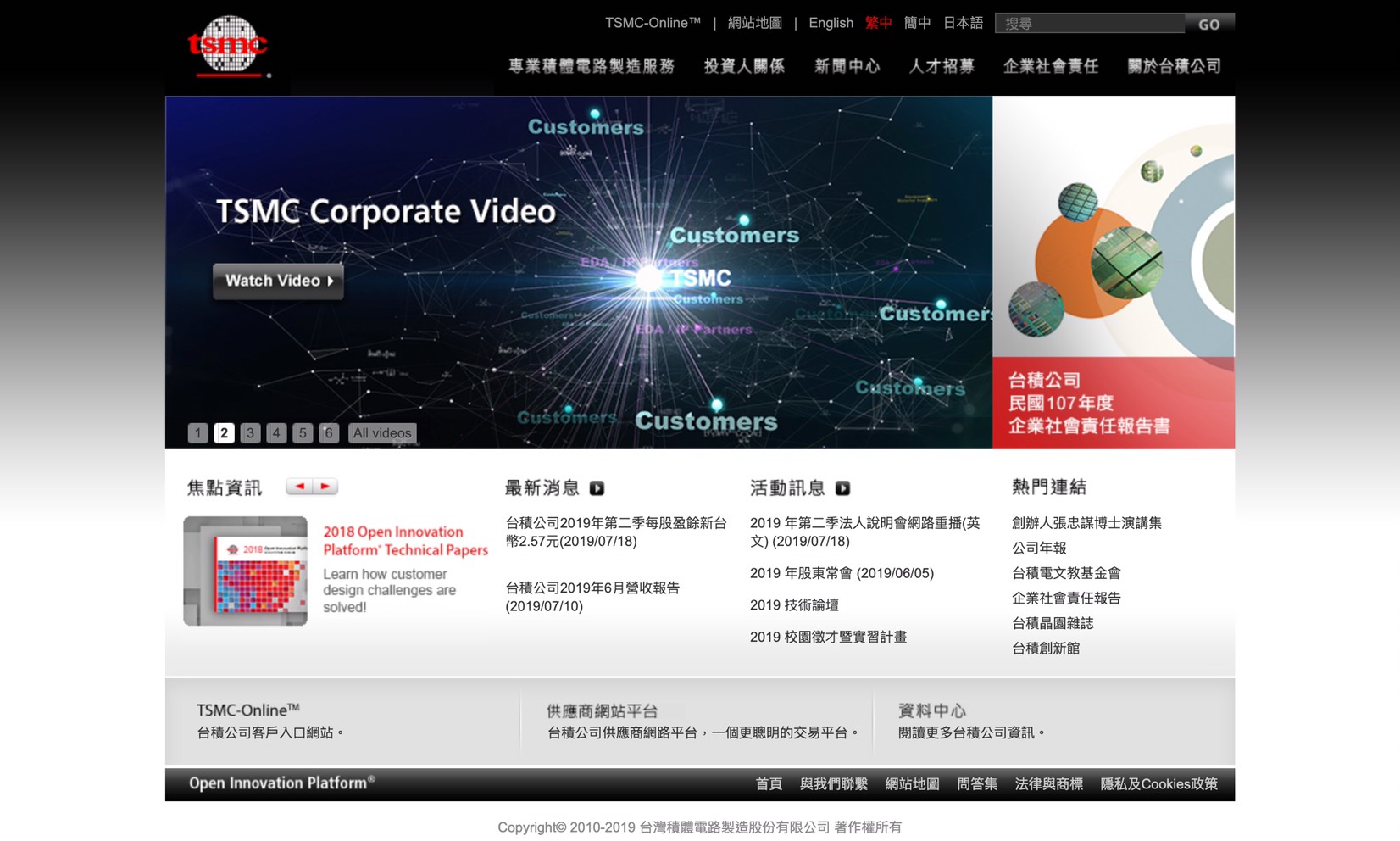The height and width of the screenshot is (841, 1400).
Task: Switch language to 日本語
Action: (x=964, y=23)
